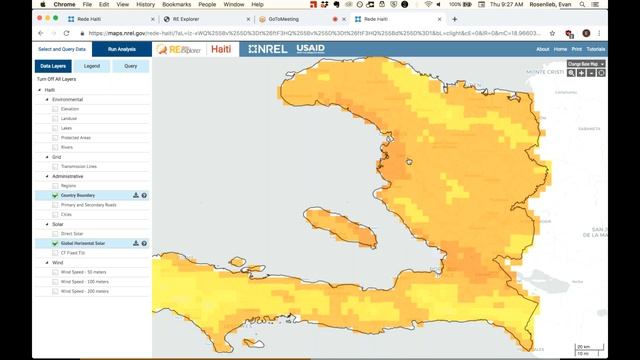Enable the Regions layer checkbox
The height and width of the screenshot is (360, 640).
[55, 186]
